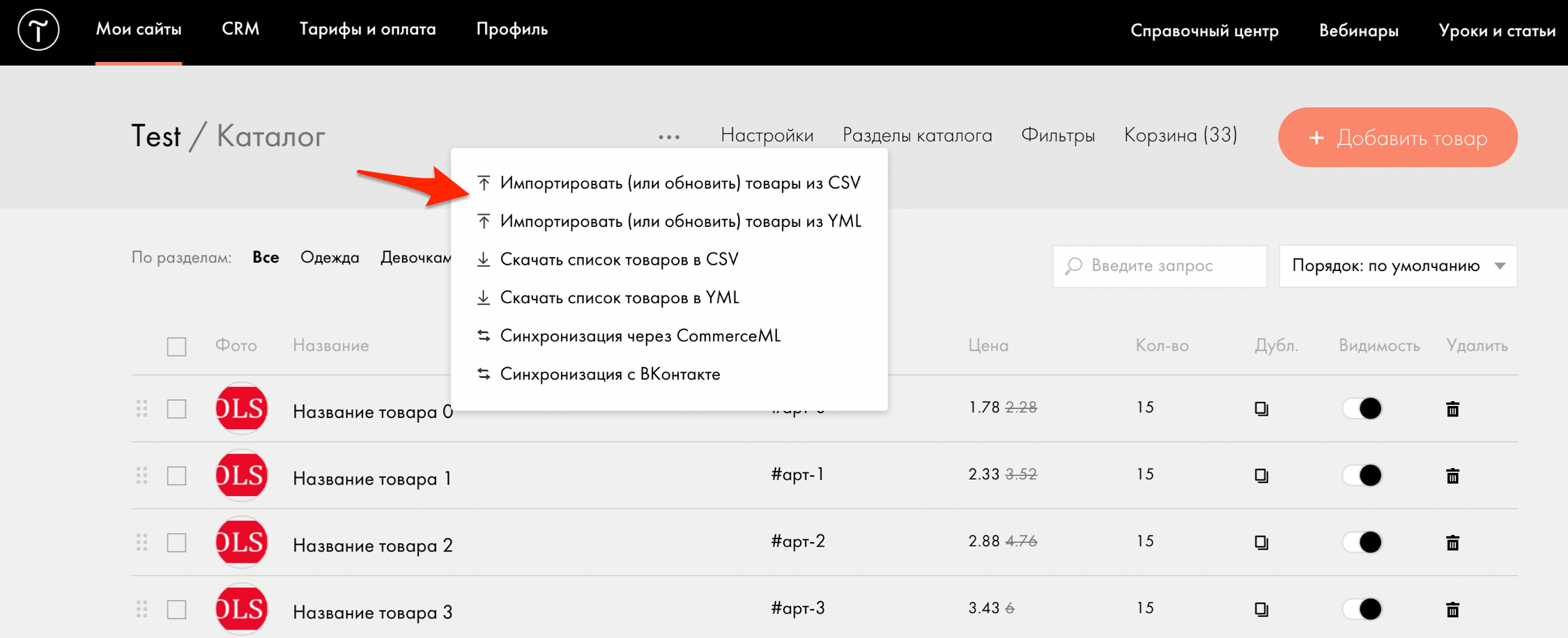Open photo thumbnail of "Название товара 1"
Image resolution: width=1568 pixels, height=638 pixels.
[241, 476]
